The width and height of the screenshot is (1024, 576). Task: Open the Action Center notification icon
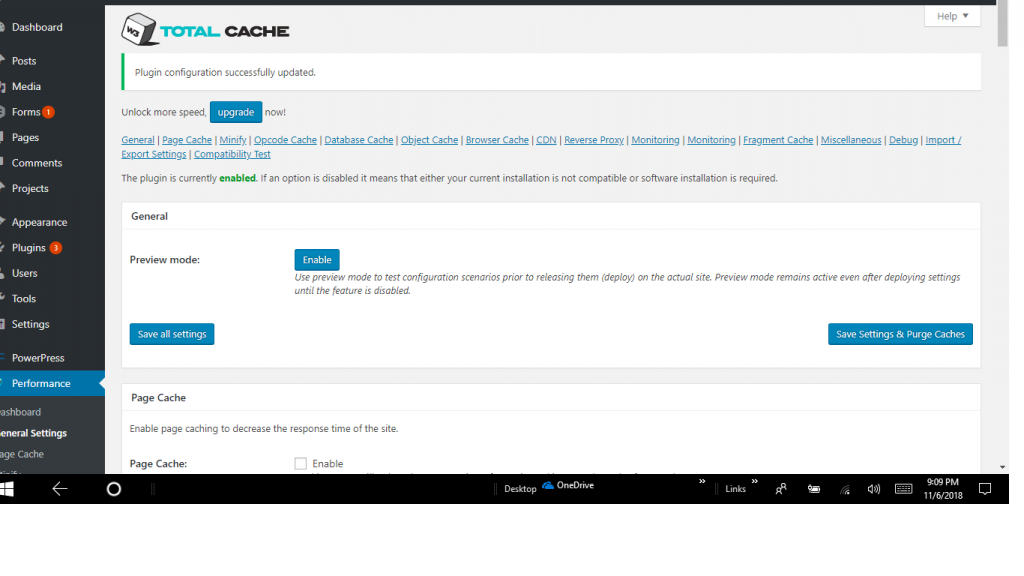point(985,489)
